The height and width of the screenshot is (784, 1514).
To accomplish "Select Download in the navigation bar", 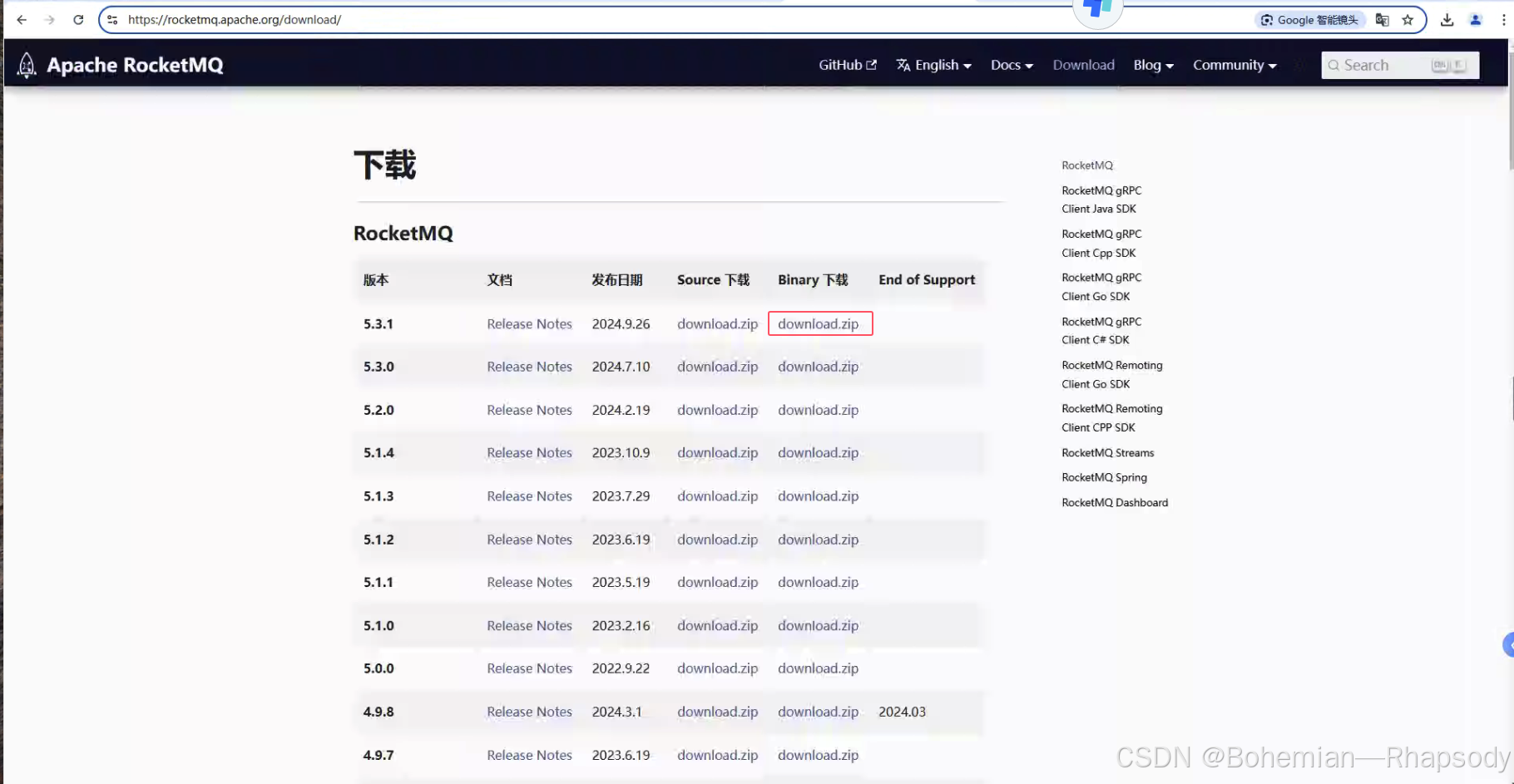I will tap(1083, 65).
